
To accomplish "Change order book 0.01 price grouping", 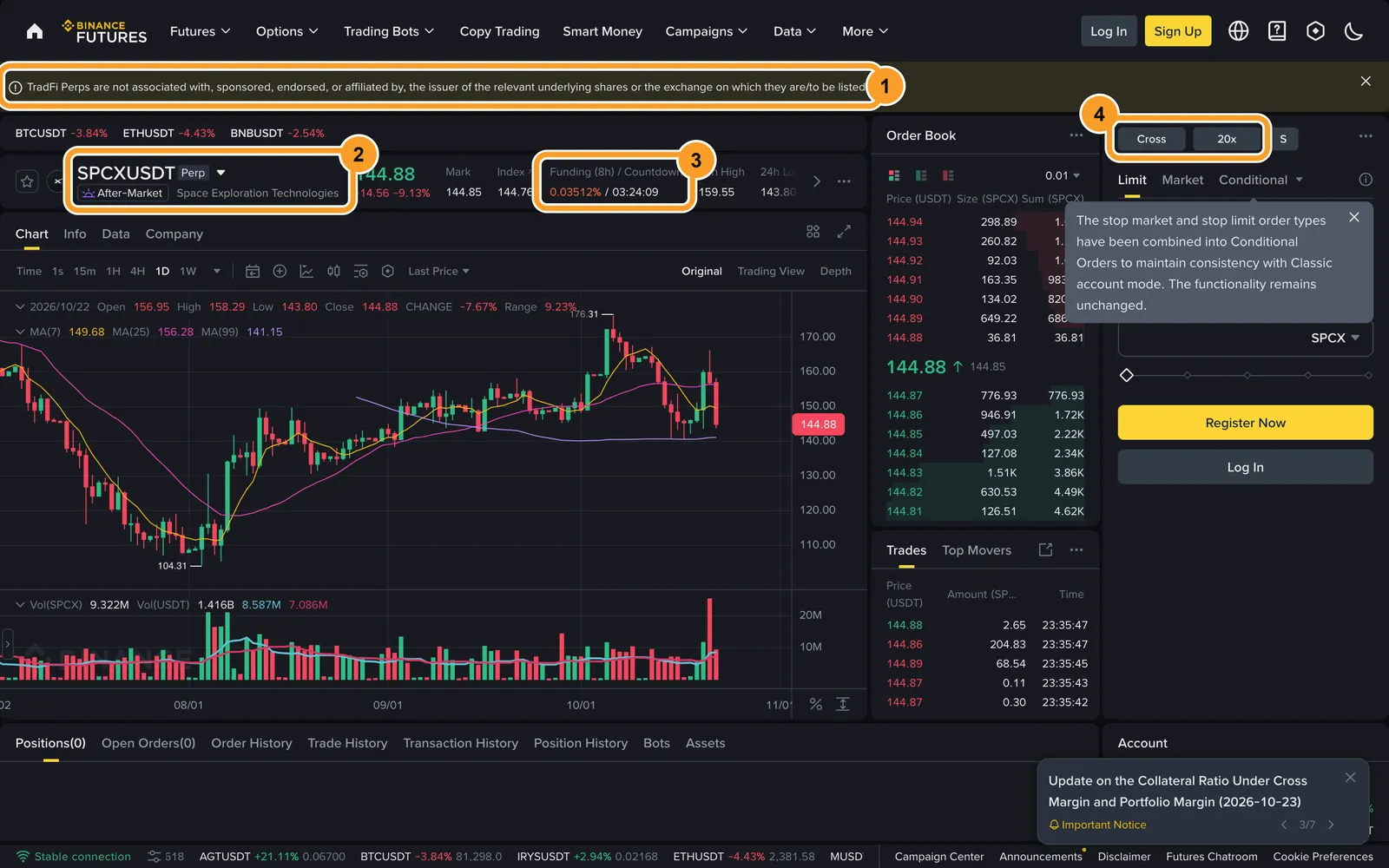I will point(1063,175).
